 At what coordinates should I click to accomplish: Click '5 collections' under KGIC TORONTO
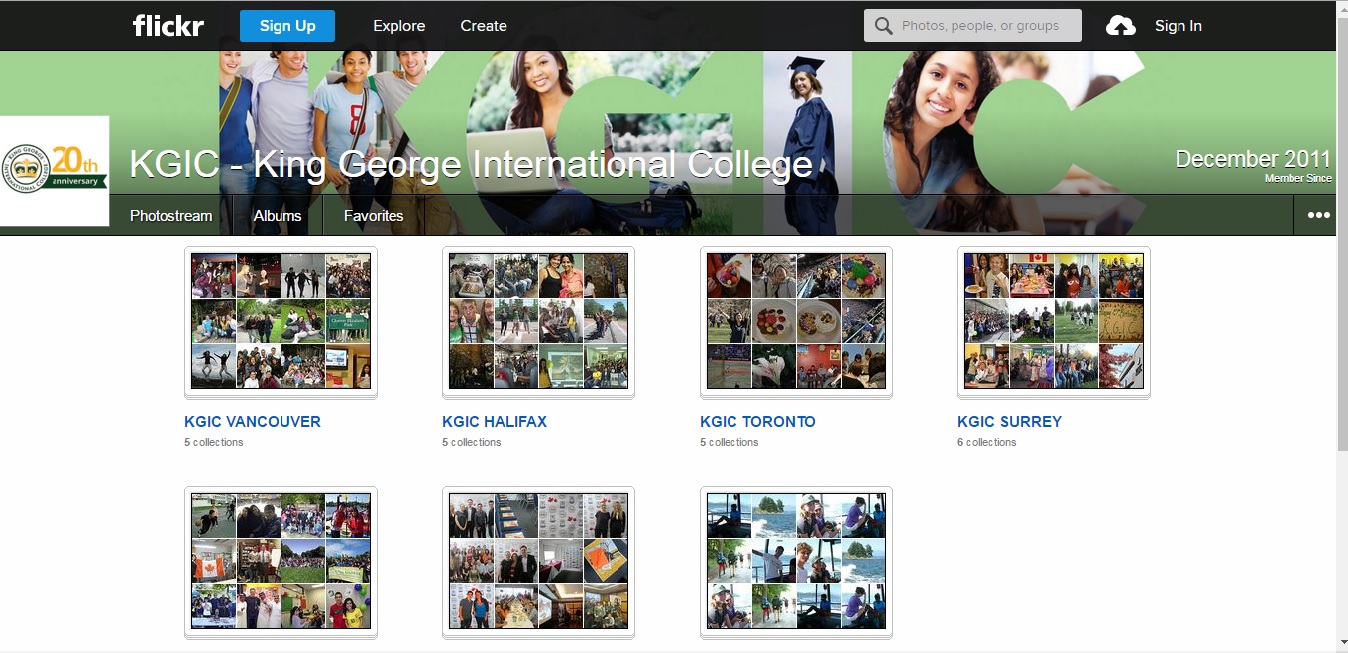[x=729, y=442]
